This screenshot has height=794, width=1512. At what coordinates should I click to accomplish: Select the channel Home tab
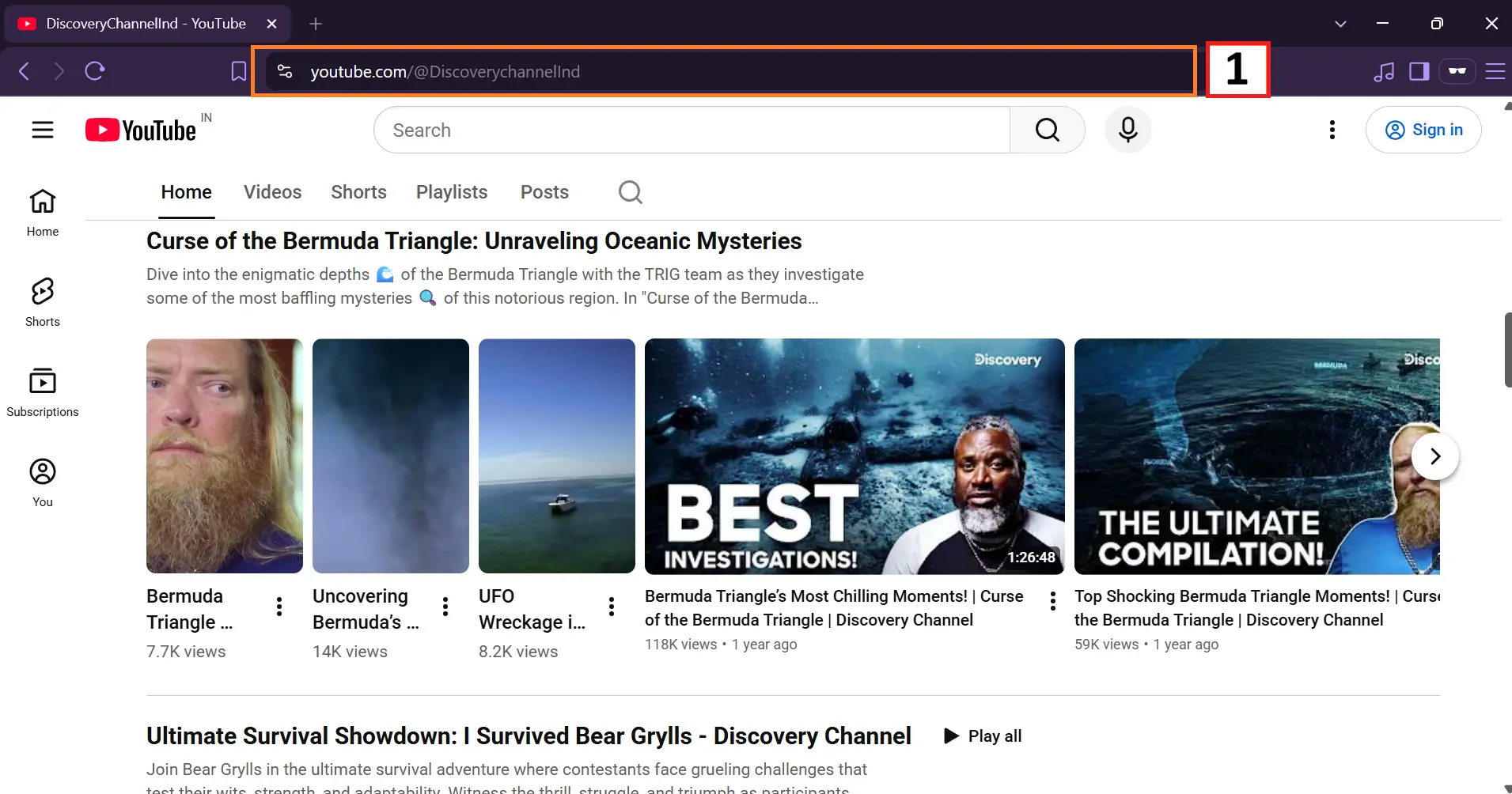187,192
